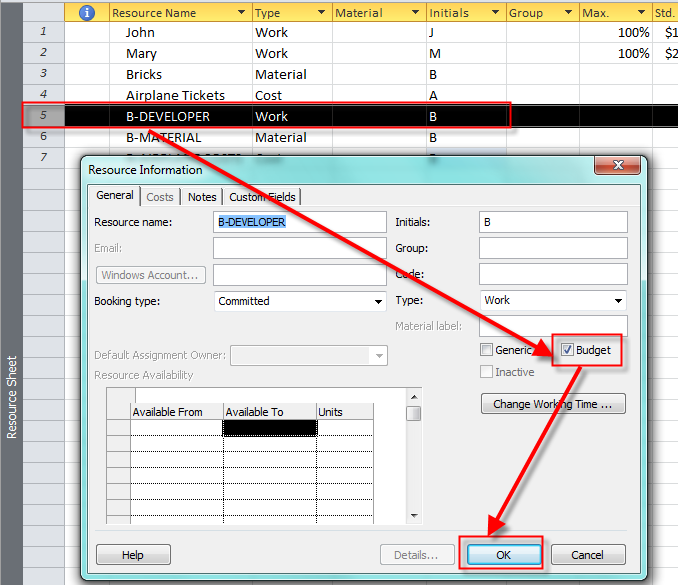Screen dimensions: 678x585
Task: Click the Group input field in dialog
Action: pos(552,248)
